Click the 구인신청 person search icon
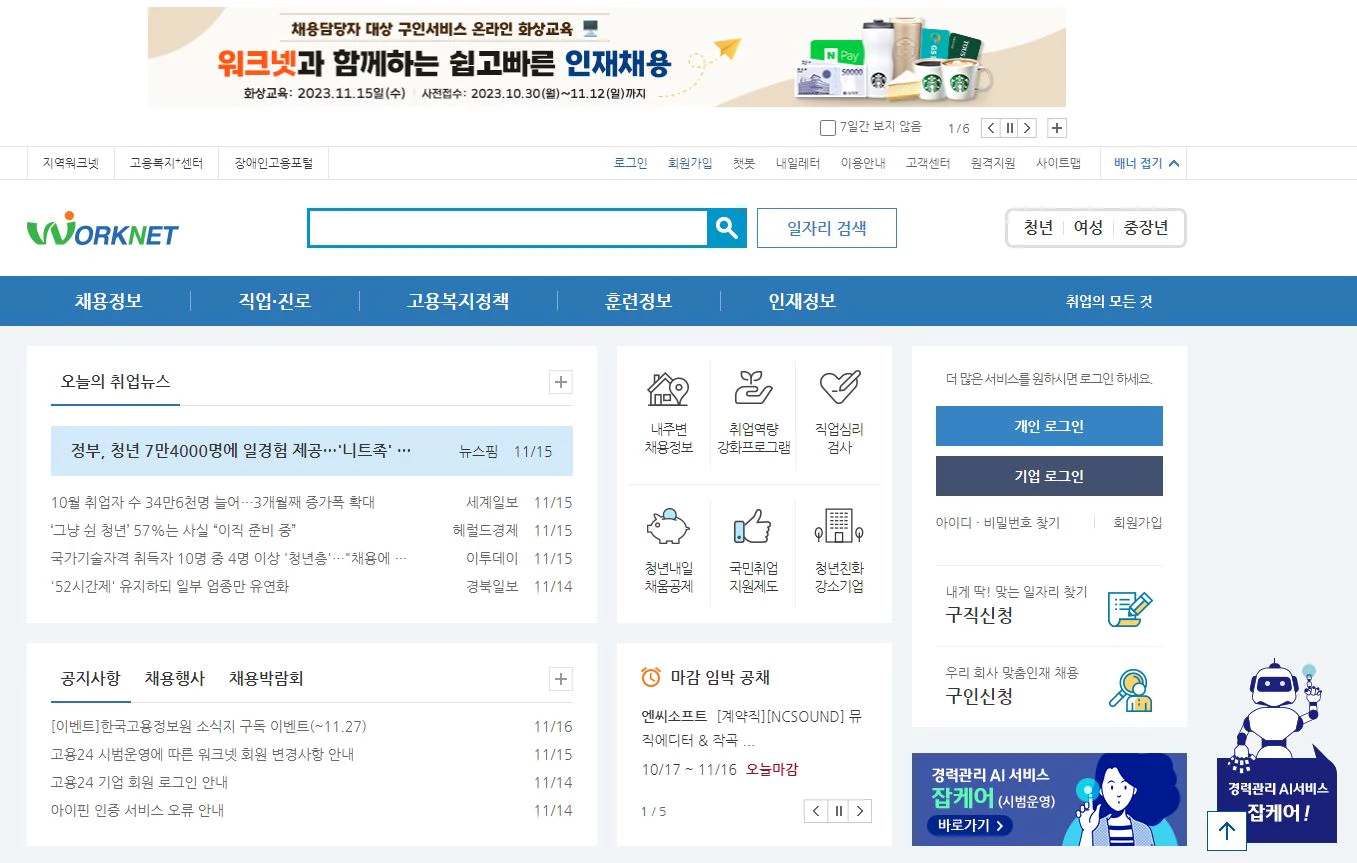1357x863 pixels. (x=1130, y=689)
